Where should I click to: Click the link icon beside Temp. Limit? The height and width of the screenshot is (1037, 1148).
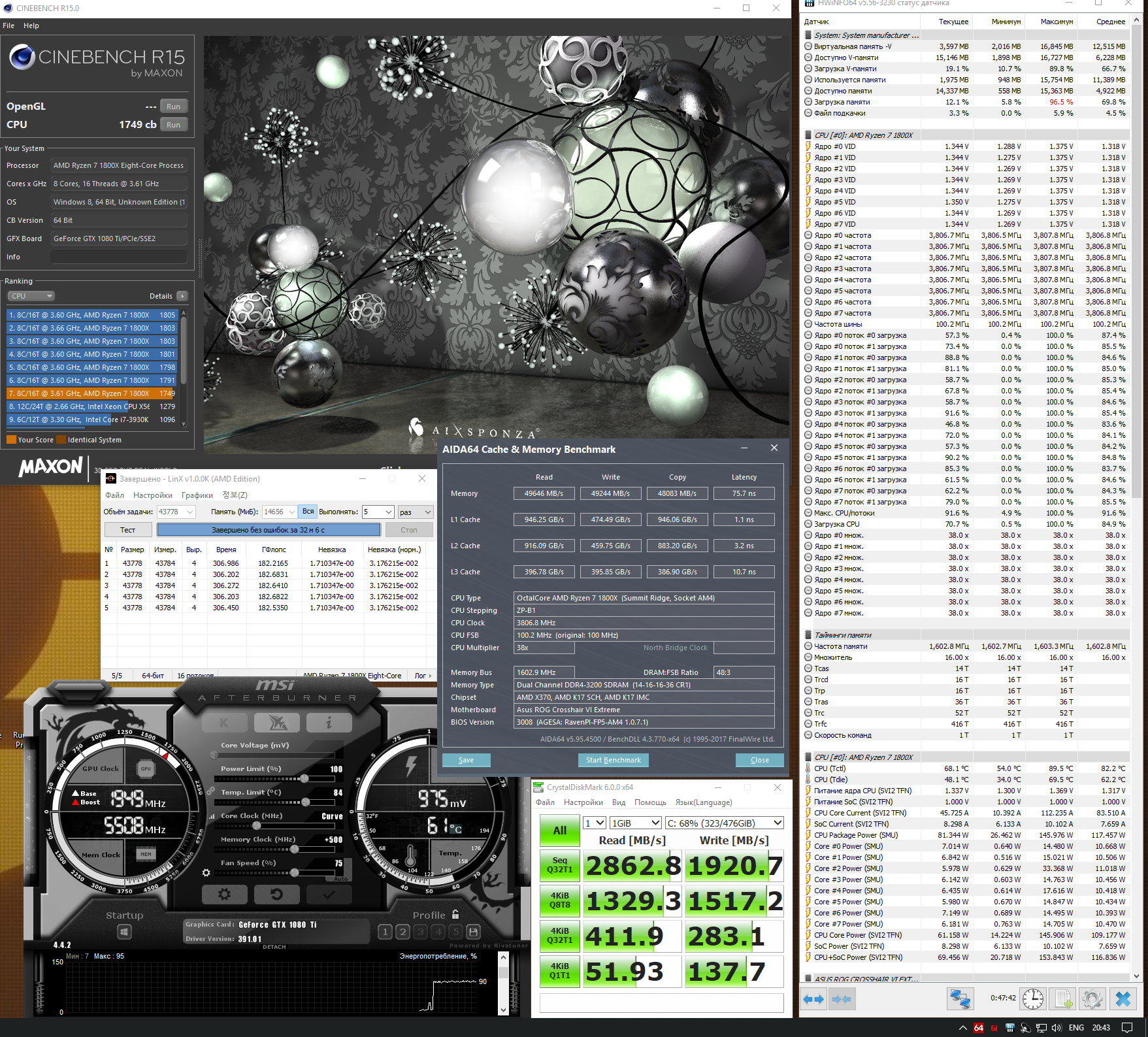[x=211, y=791]
